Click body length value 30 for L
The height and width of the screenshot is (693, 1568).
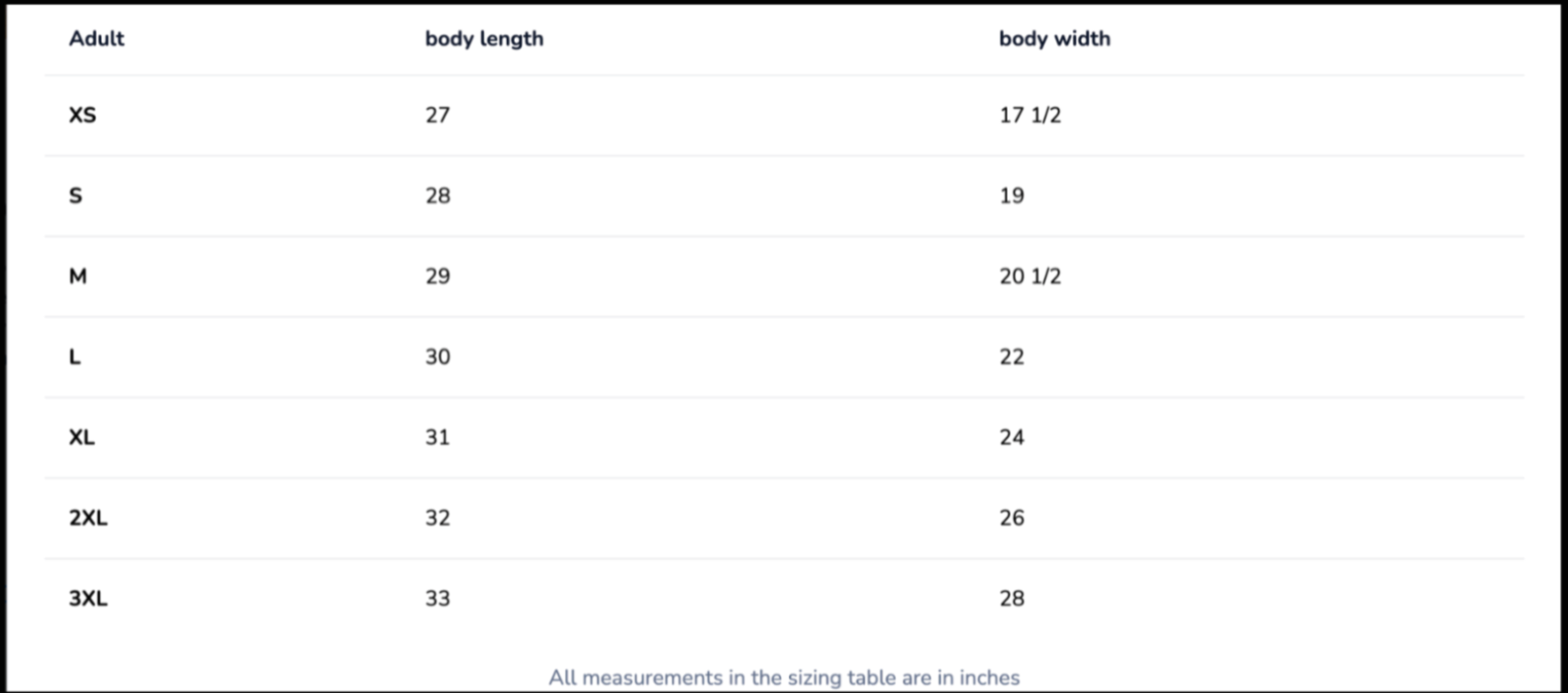point(437,357)
